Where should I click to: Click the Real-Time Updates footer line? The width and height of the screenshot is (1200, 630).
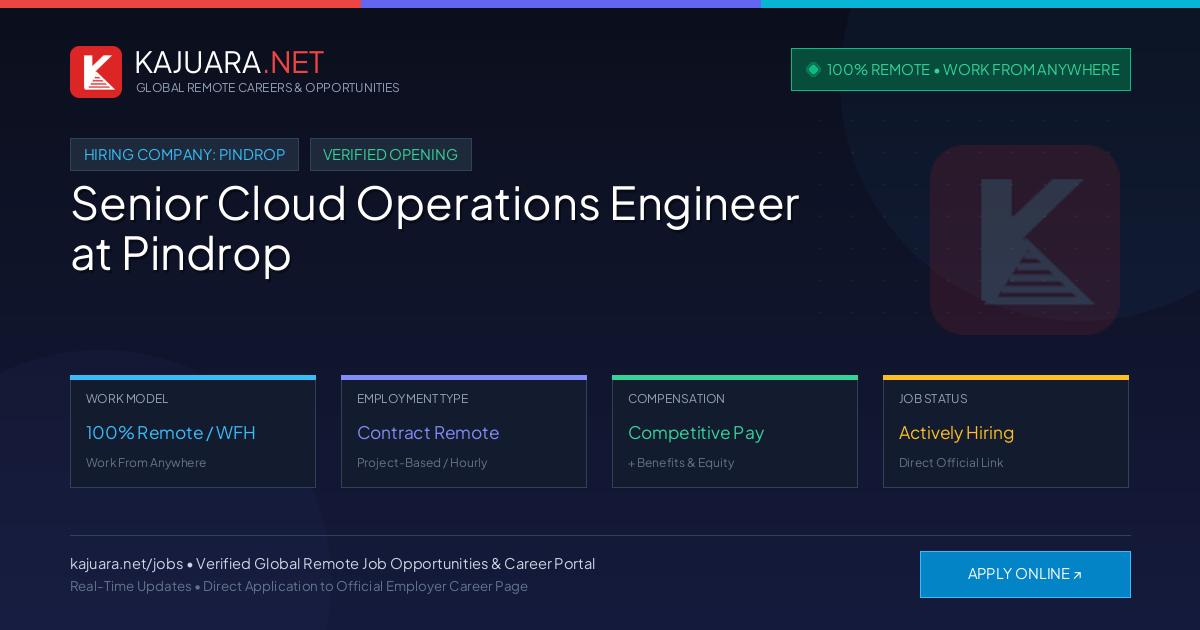[299, 586]
